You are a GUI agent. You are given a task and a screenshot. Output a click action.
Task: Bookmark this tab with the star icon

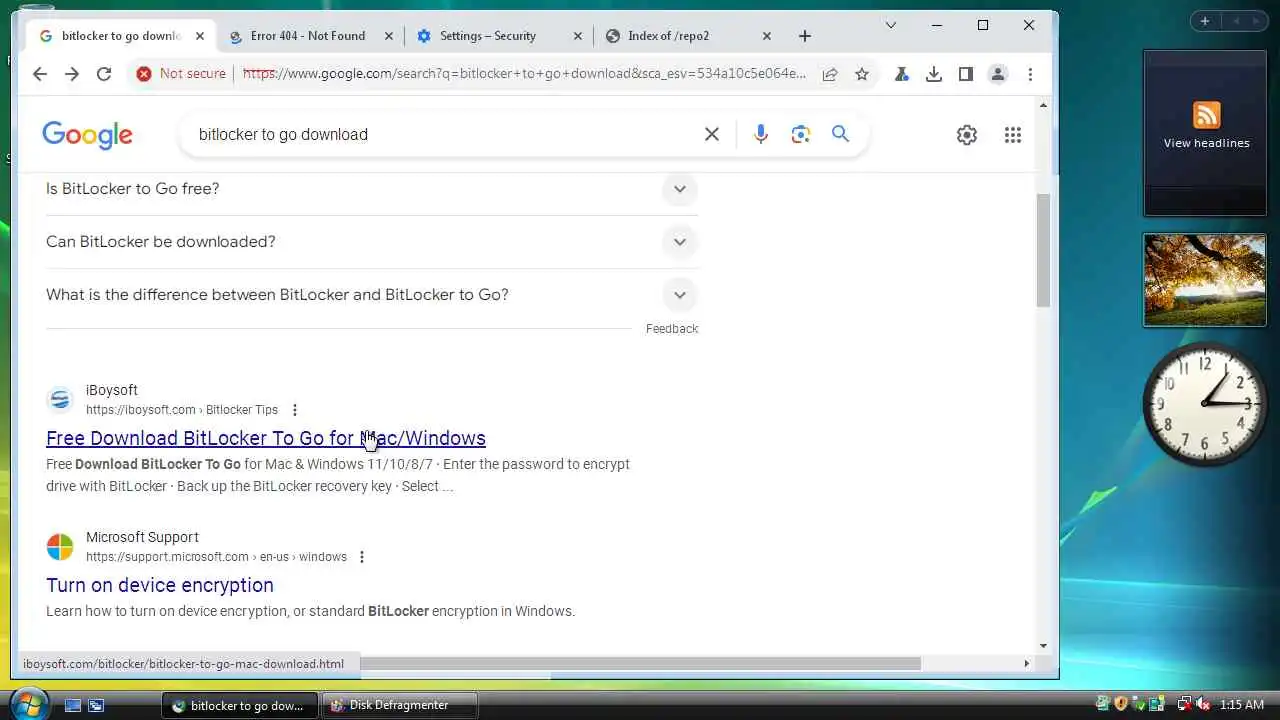862,74
